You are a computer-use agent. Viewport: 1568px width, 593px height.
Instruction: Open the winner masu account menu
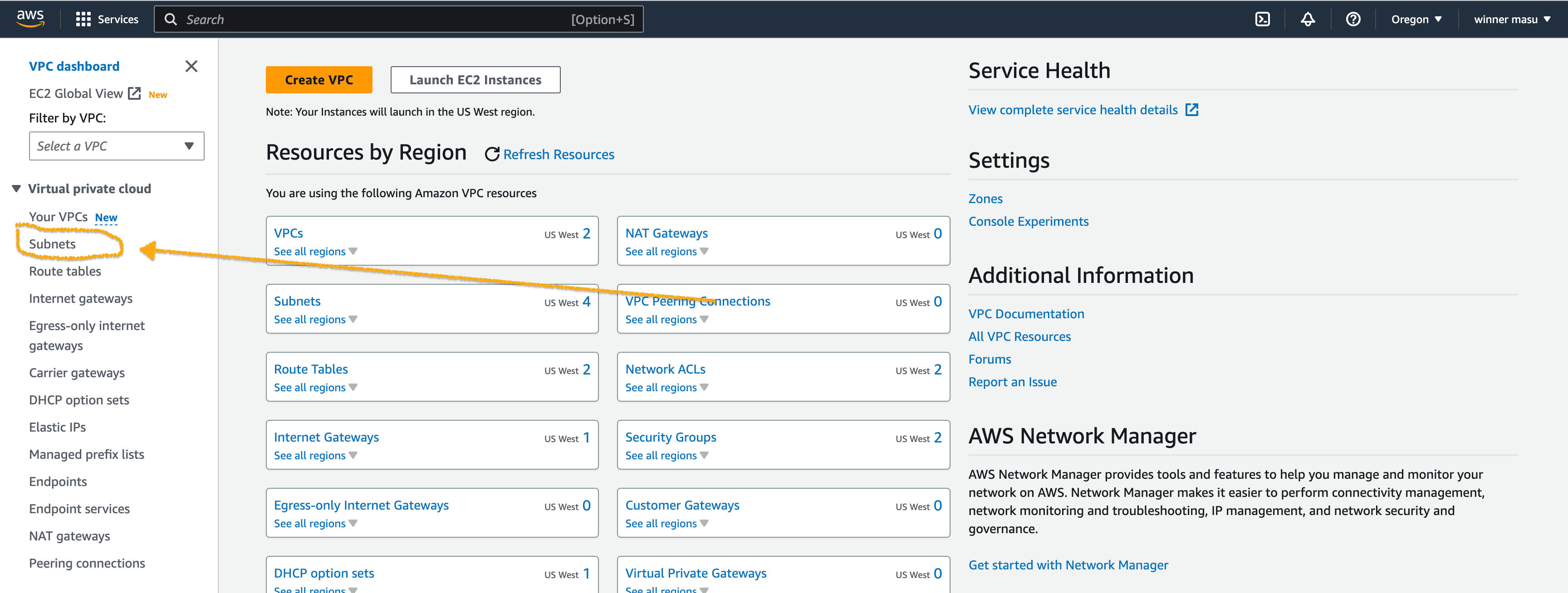1511,19
